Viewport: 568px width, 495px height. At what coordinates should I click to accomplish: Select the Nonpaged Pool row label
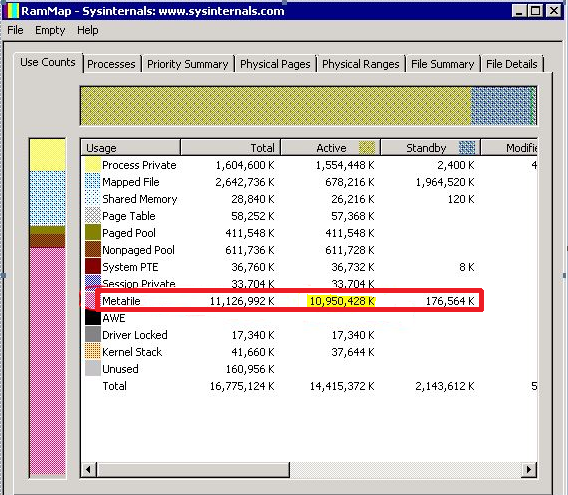(x=138, y=250)
